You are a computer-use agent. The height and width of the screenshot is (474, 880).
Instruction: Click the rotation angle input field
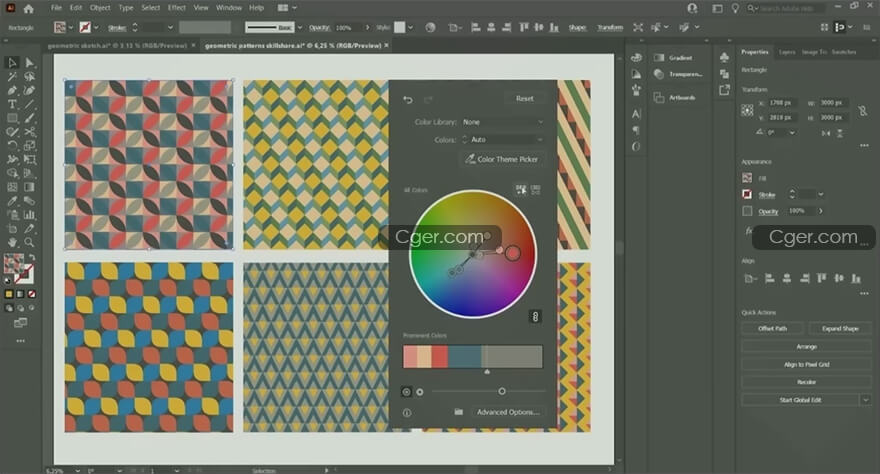tap(777, 133)
